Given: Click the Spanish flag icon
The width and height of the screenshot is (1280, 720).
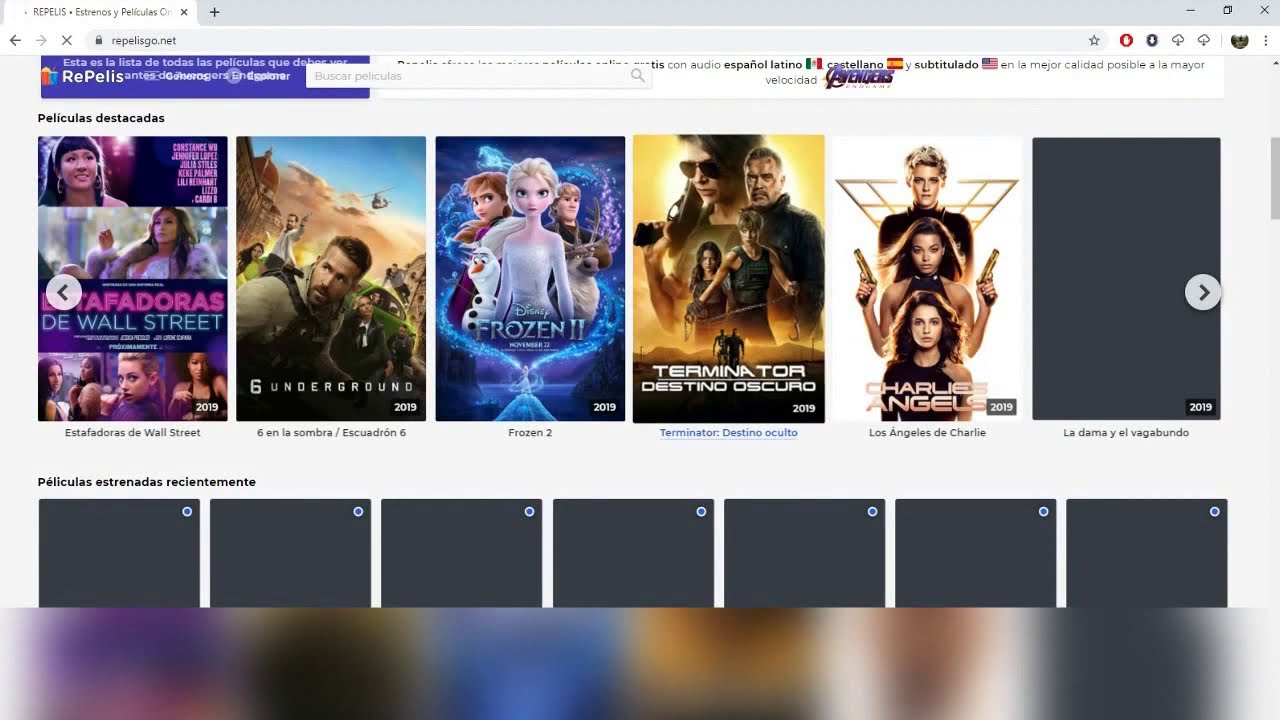Looking at the screenshot, I should point(895,64).
